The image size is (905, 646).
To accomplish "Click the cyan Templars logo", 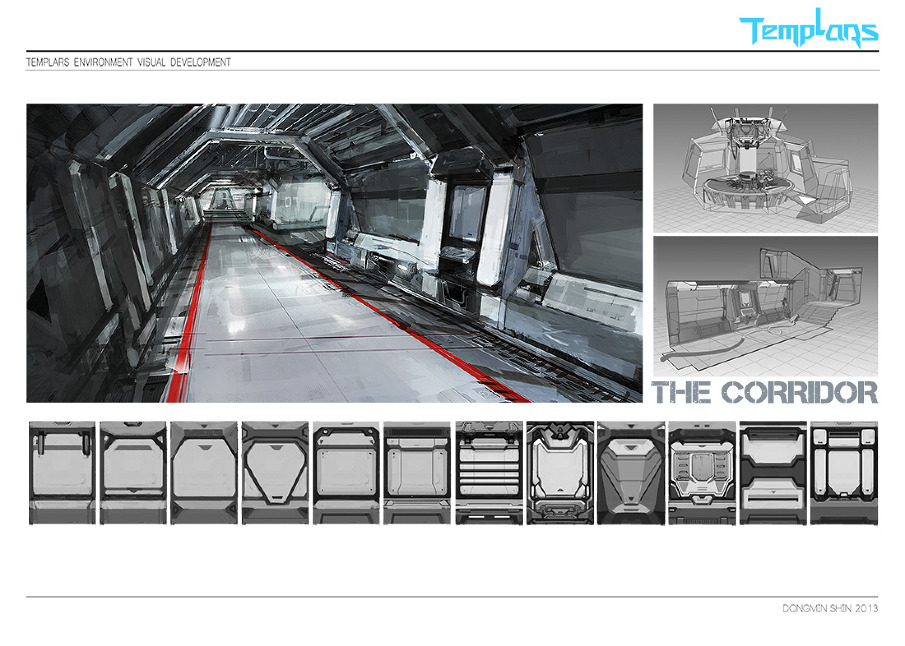I will point(808,31).
